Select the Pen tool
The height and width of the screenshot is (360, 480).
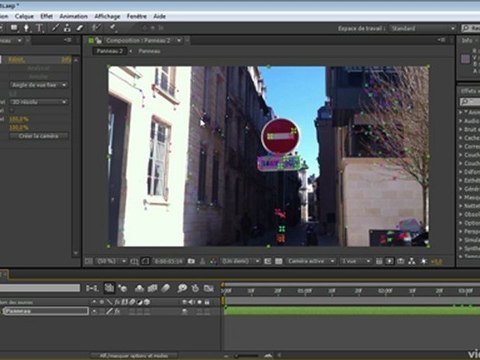(x=26, y=28)
